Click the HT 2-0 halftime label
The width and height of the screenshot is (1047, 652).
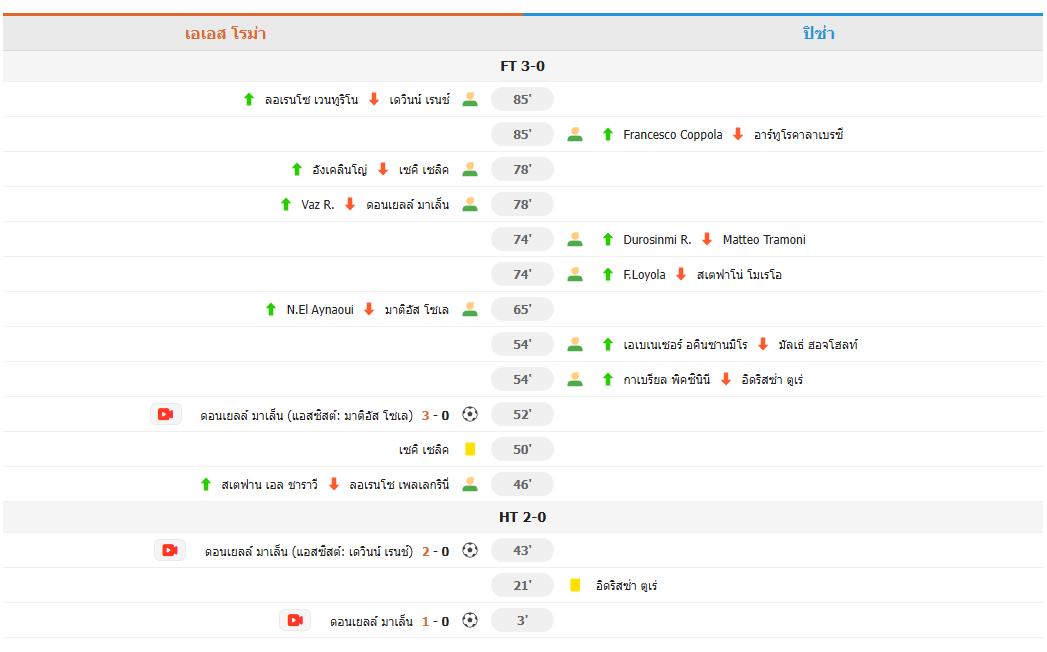coord(523,516)
